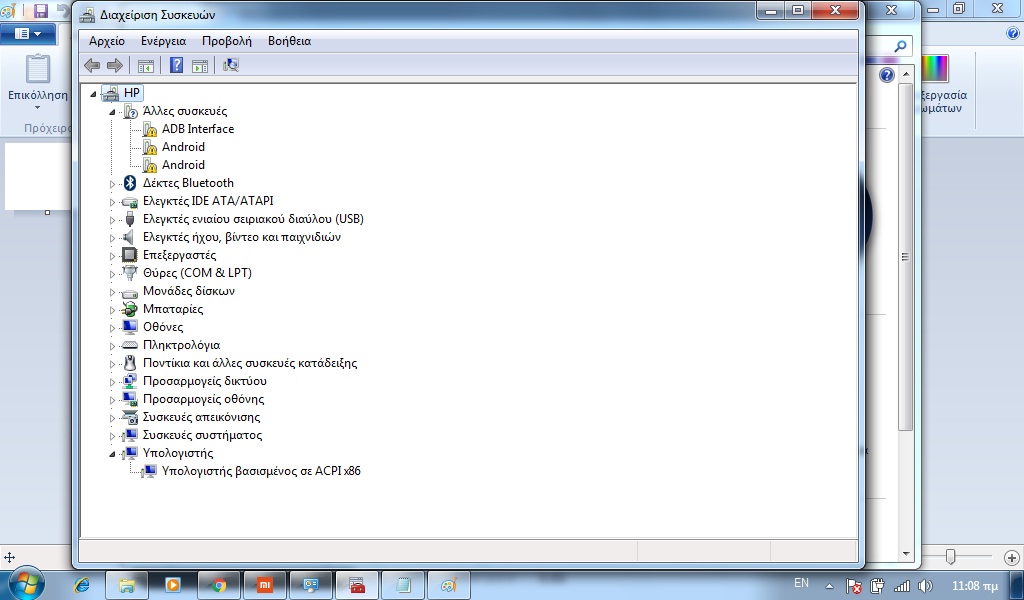This screenshot has width=1024, height=600.
Task: Open Paint's blue file menu button
Action: tap(27, 33)
